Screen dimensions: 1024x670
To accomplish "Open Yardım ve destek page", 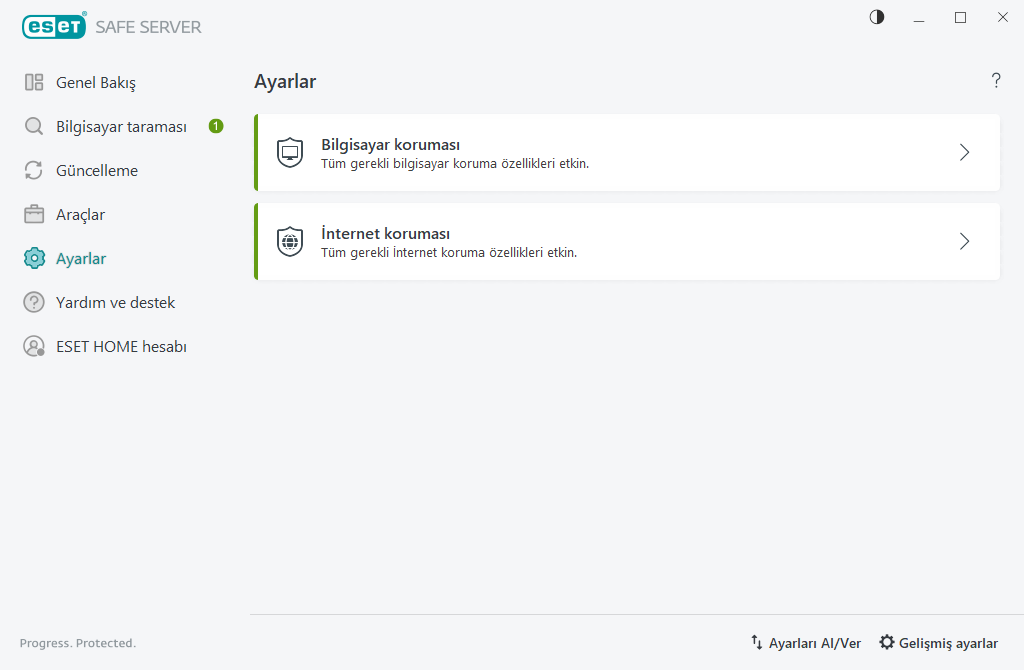I will click(115, 302).
